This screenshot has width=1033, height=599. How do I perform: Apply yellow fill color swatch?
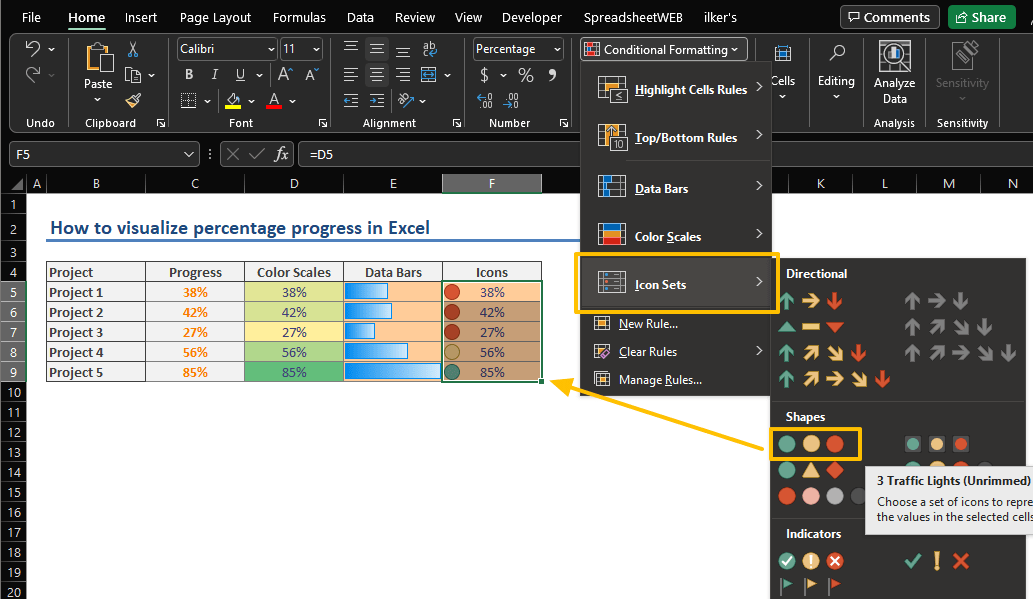point(233,101)
